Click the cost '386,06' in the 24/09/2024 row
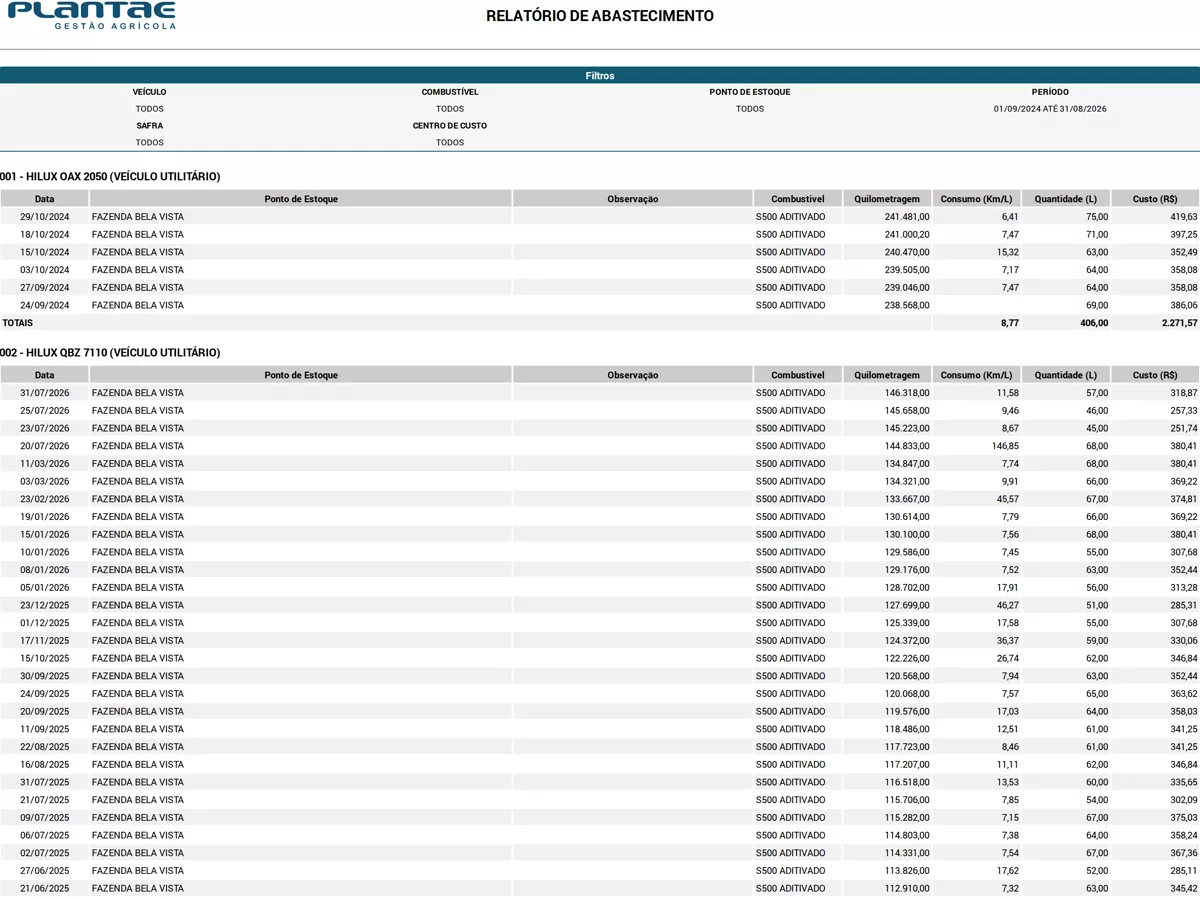Viewport: 1200px width, 900px height. point(1182,305)
